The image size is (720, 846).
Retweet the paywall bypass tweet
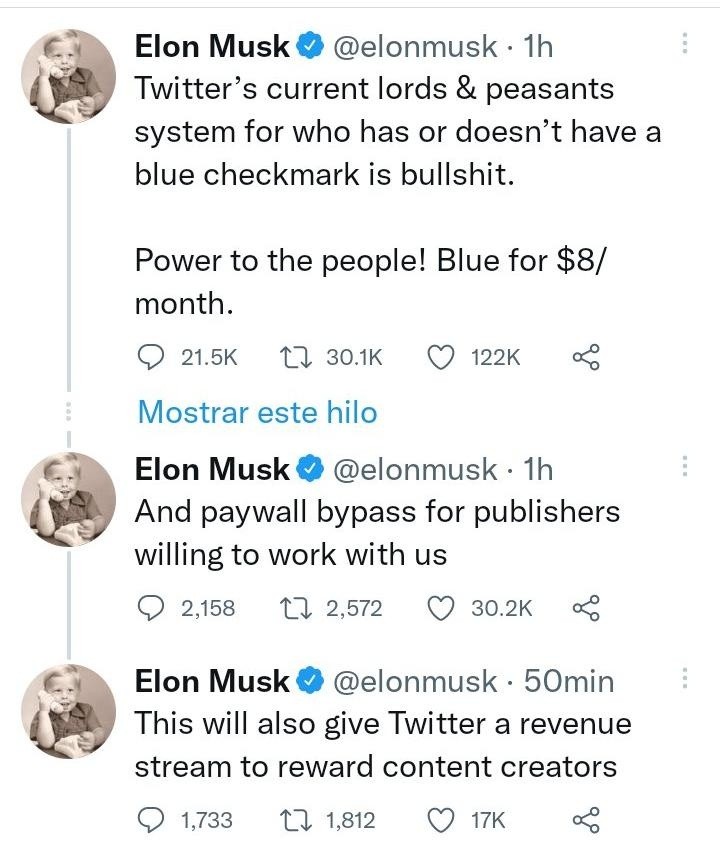pos(296,608)
